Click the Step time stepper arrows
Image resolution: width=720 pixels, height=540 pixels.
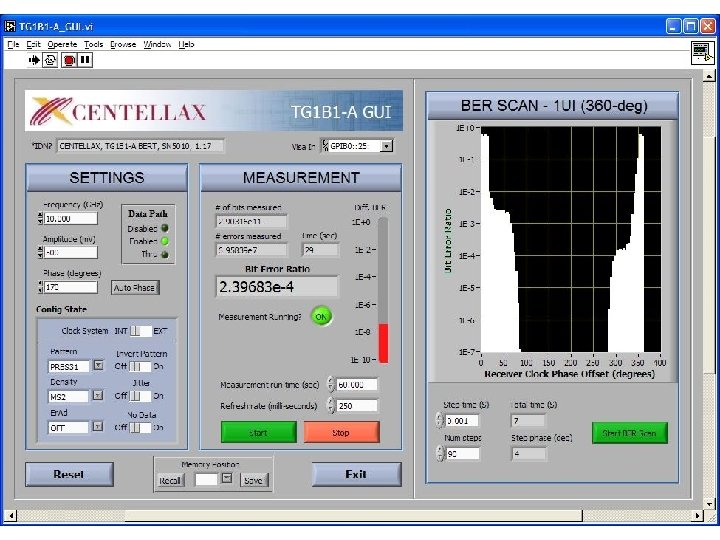click(x=439, y=420)
